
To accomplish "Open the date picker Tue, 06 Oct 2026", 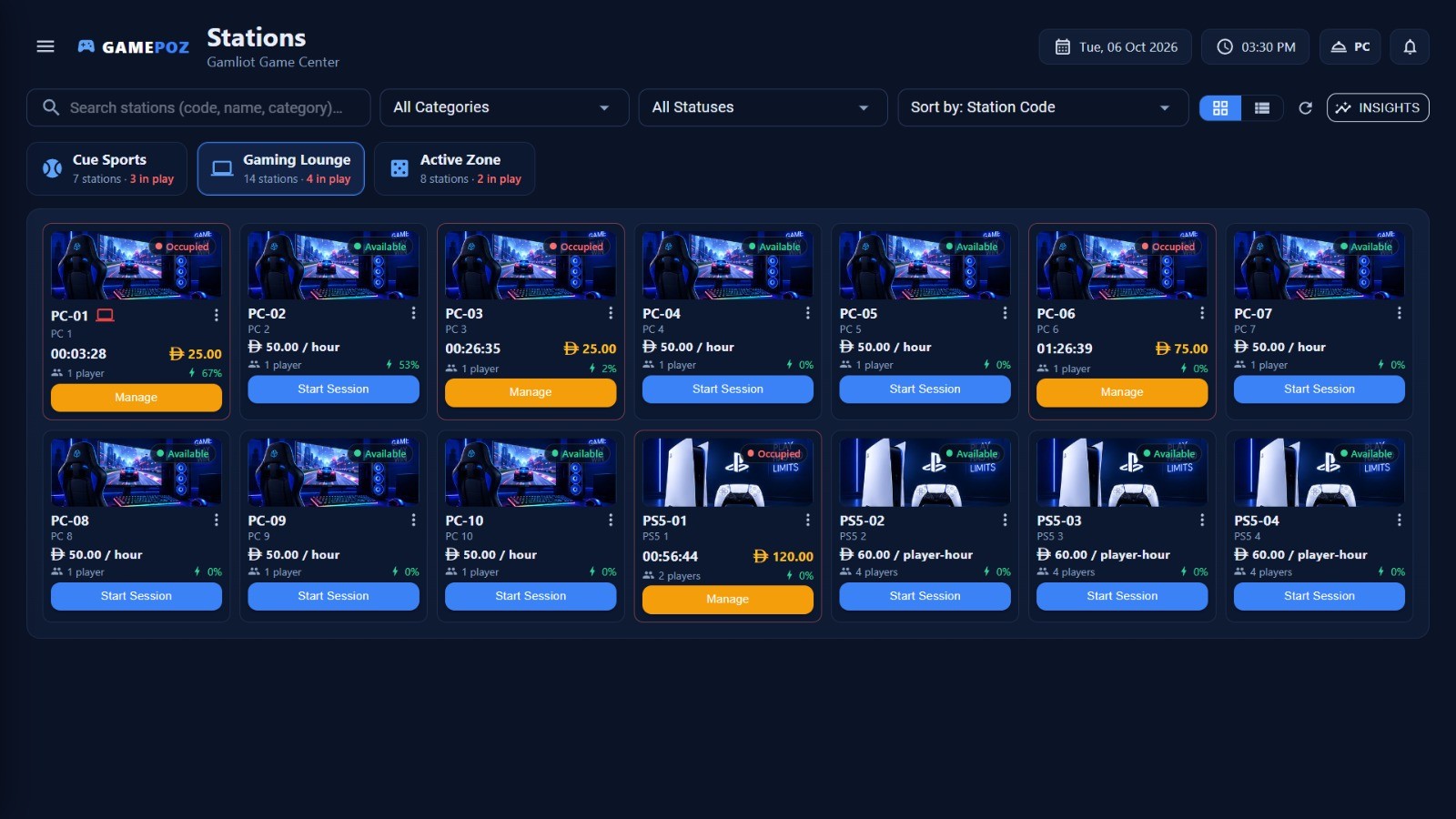I will (1116, 46).
